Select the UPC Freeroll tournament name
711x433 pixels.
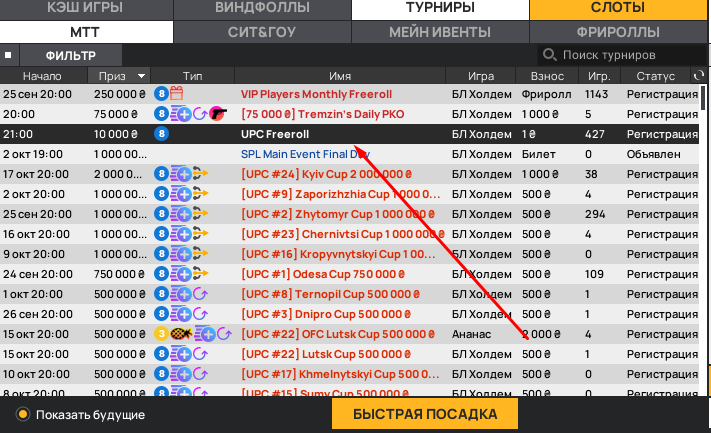275,134
